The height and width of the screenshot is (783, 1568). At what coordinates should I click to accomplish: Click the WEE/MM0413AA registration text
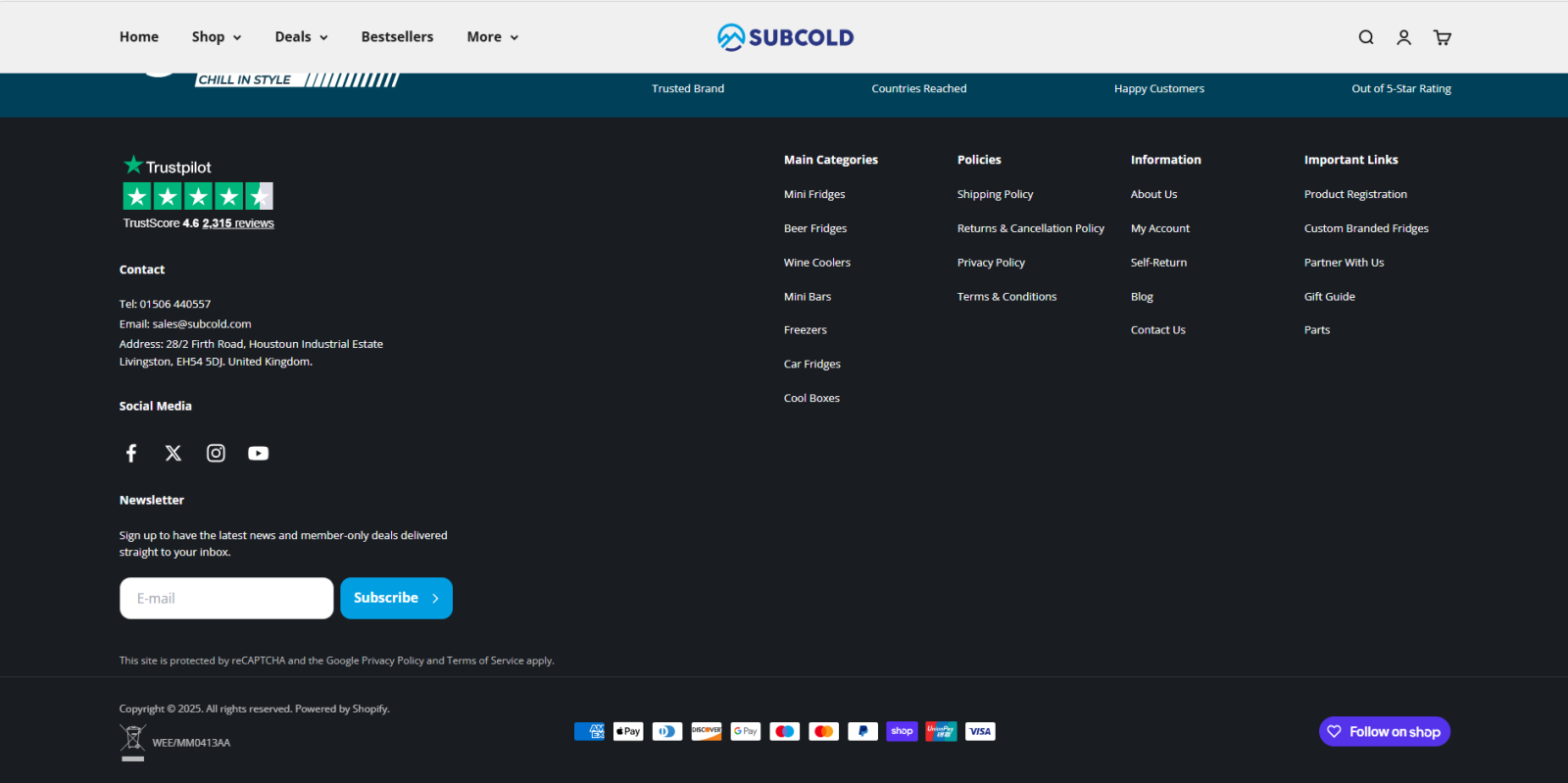tap(191, 743)
